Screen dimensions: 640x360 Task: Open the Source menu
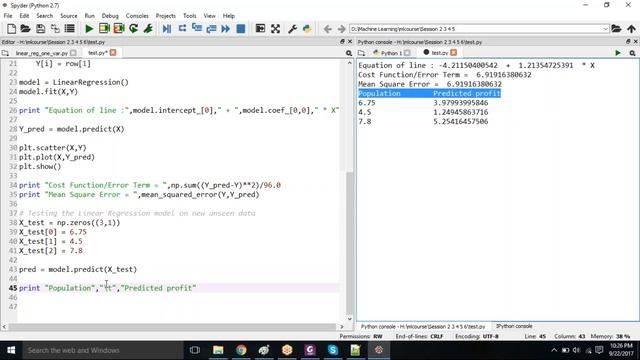69,16
